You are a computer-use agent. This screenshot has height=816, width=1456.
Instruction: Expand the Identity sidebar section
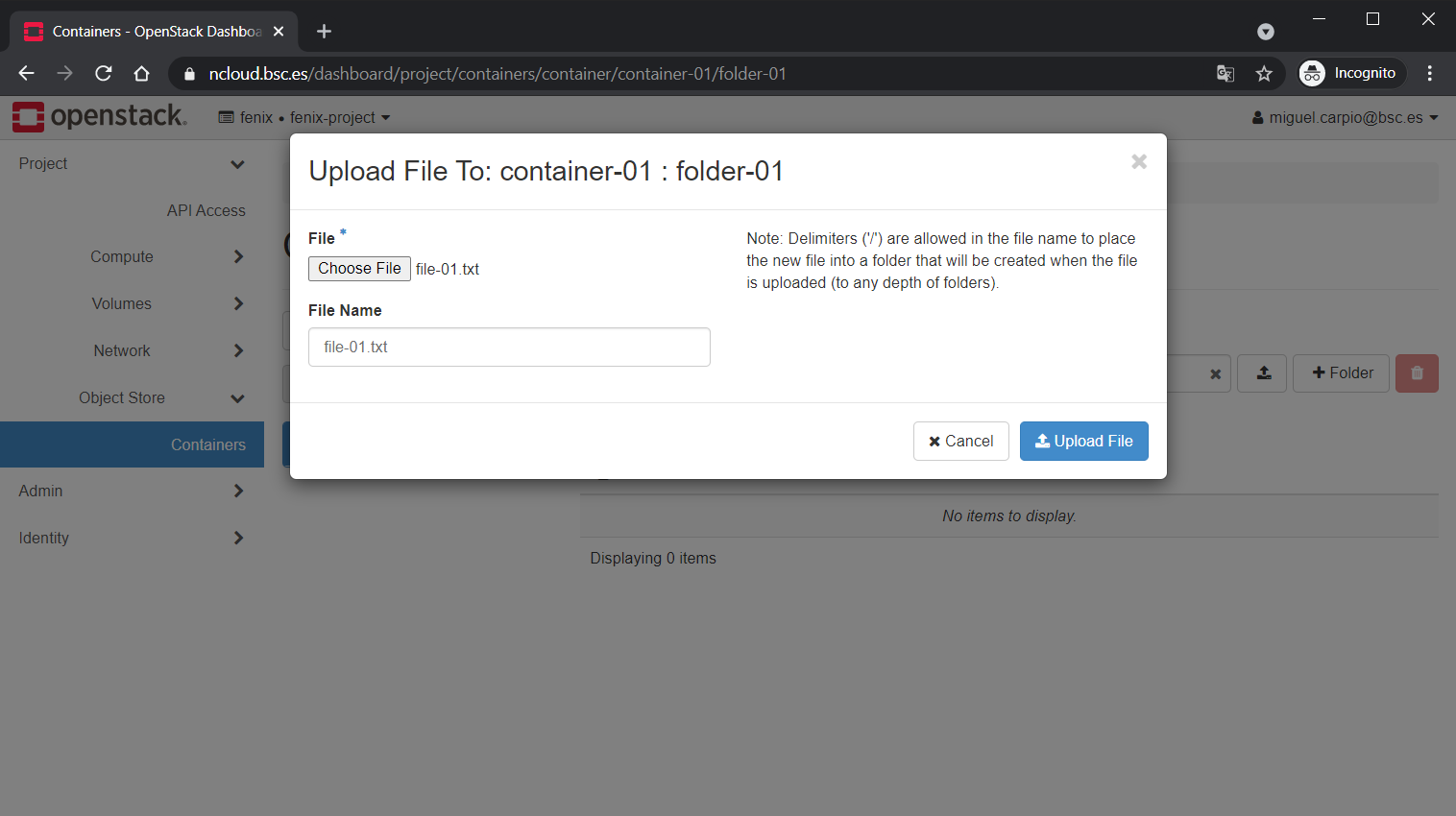[x=132, y=538]
